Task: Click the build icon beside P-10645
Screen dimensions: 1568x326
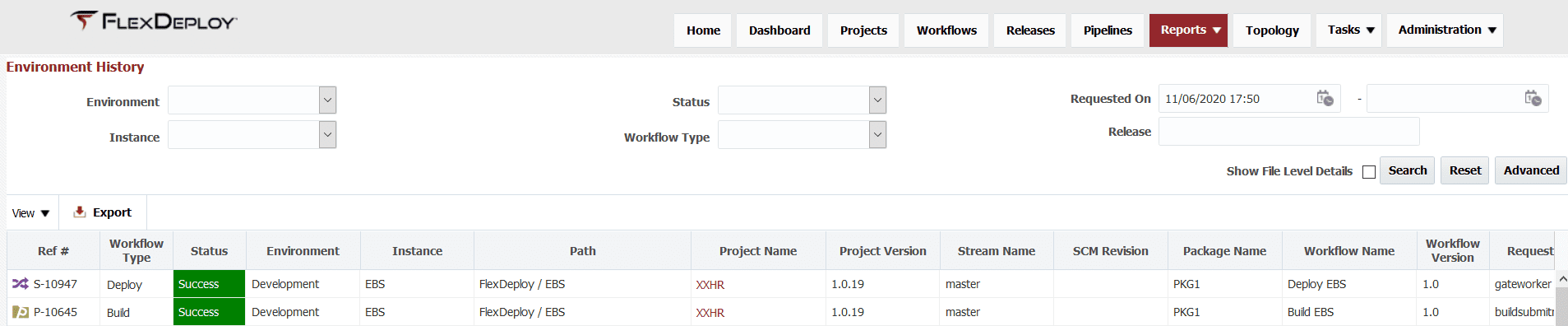Action: 21,312
